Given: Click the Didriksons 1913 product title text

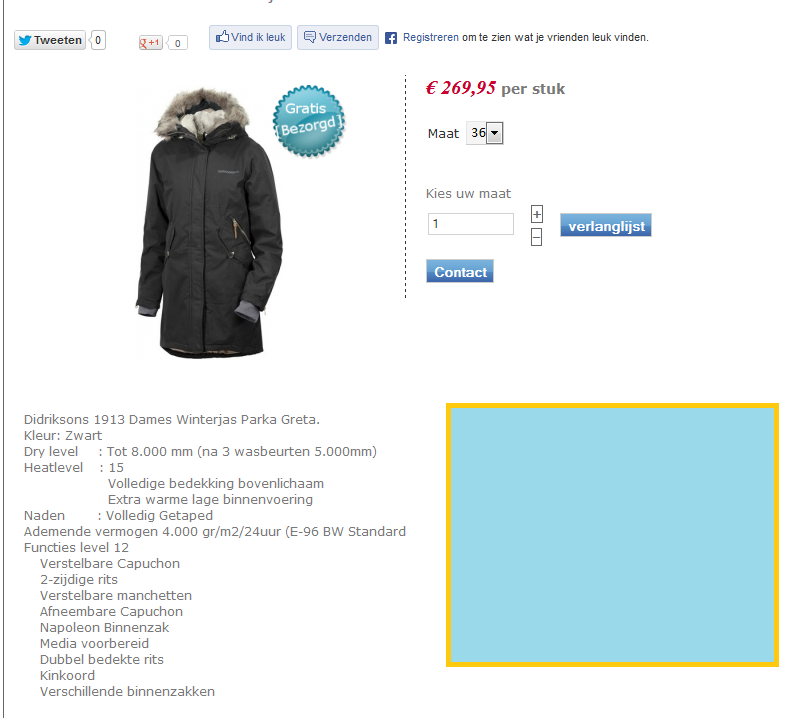Looking at the screenshot, I should (171, 419).
